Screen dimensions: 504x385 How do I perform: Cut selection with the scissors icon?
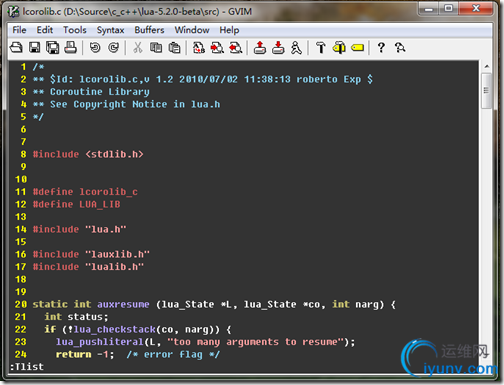point(138,48)
